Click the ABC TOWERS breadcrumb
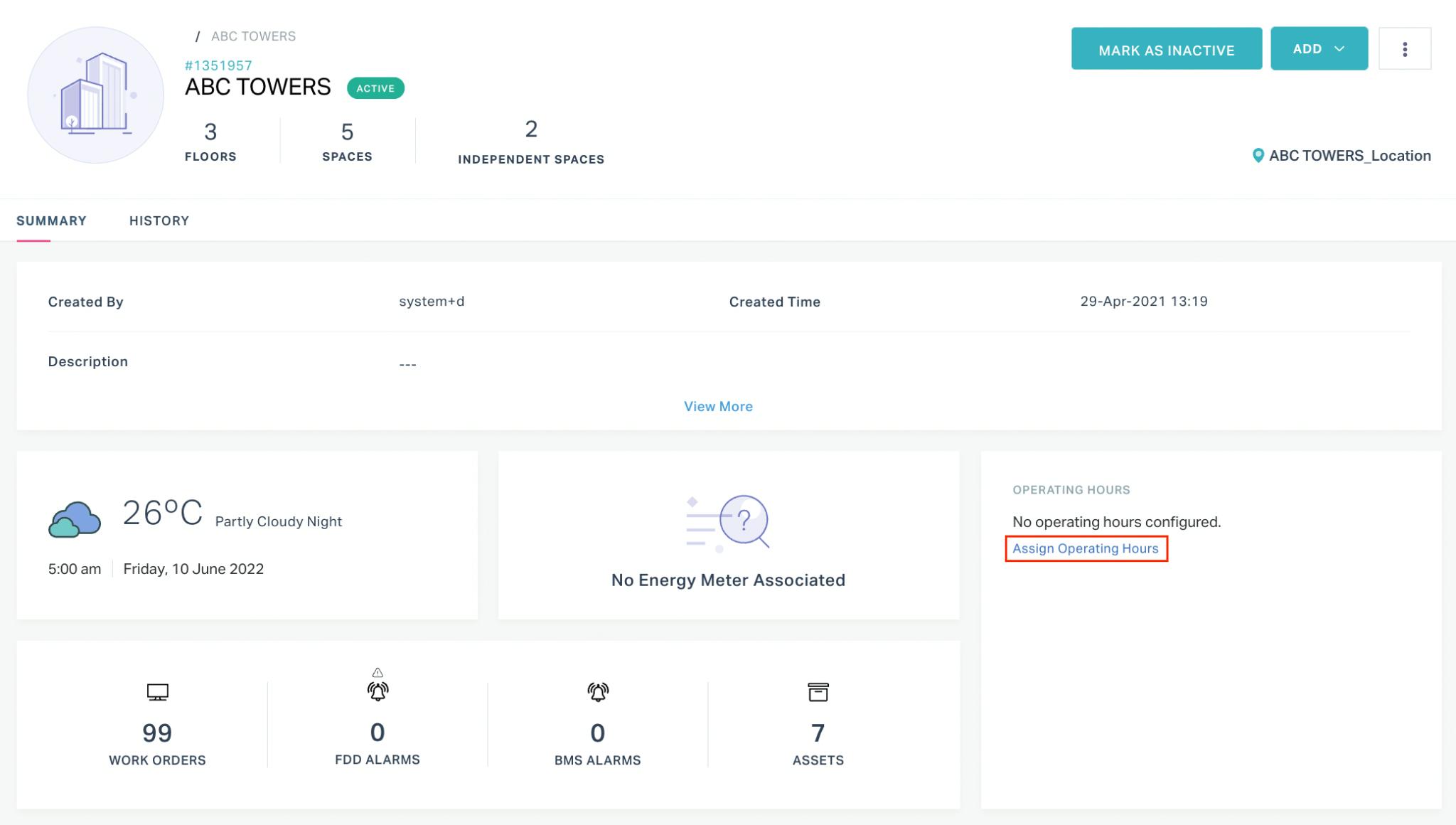 [253, 36]
